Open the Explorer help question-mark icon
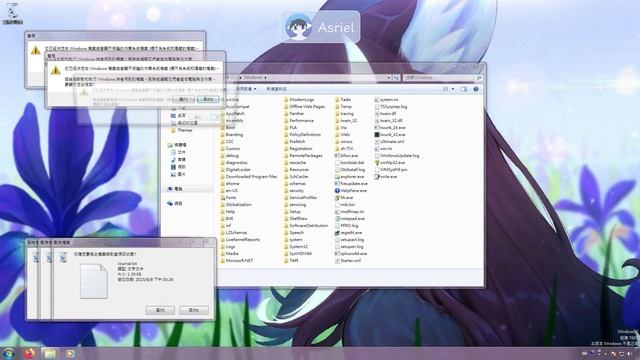 (476, 89)
